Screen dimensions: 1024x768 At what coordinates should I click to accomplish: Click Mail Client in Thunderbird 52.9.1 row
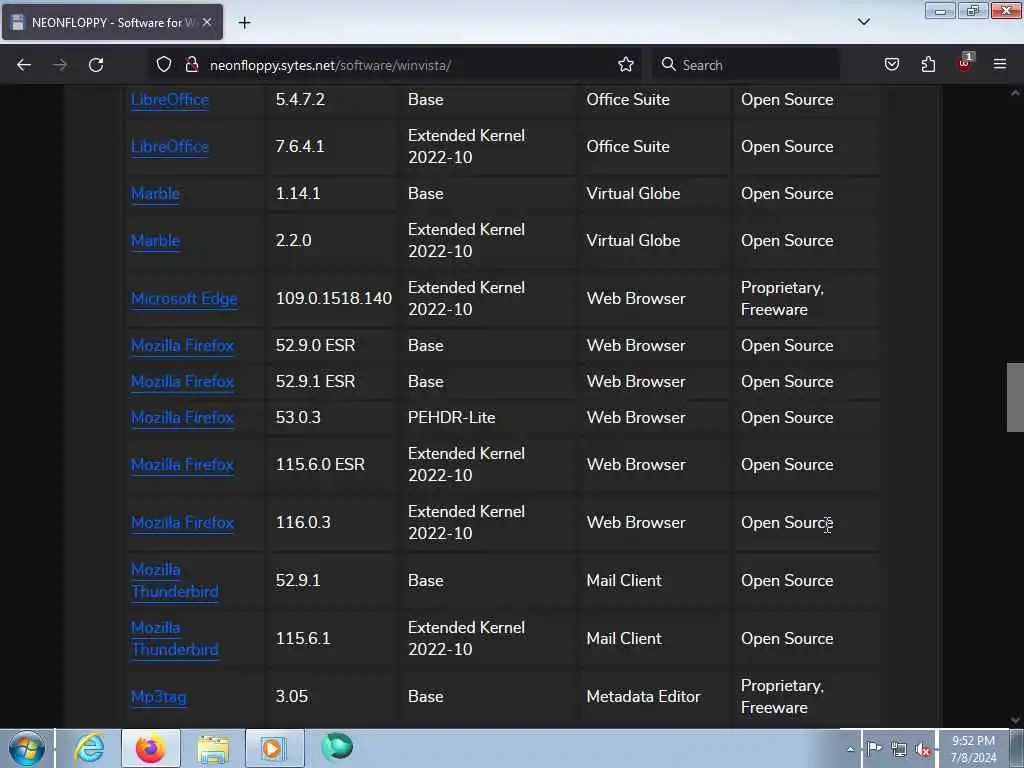tap(624, 581)
